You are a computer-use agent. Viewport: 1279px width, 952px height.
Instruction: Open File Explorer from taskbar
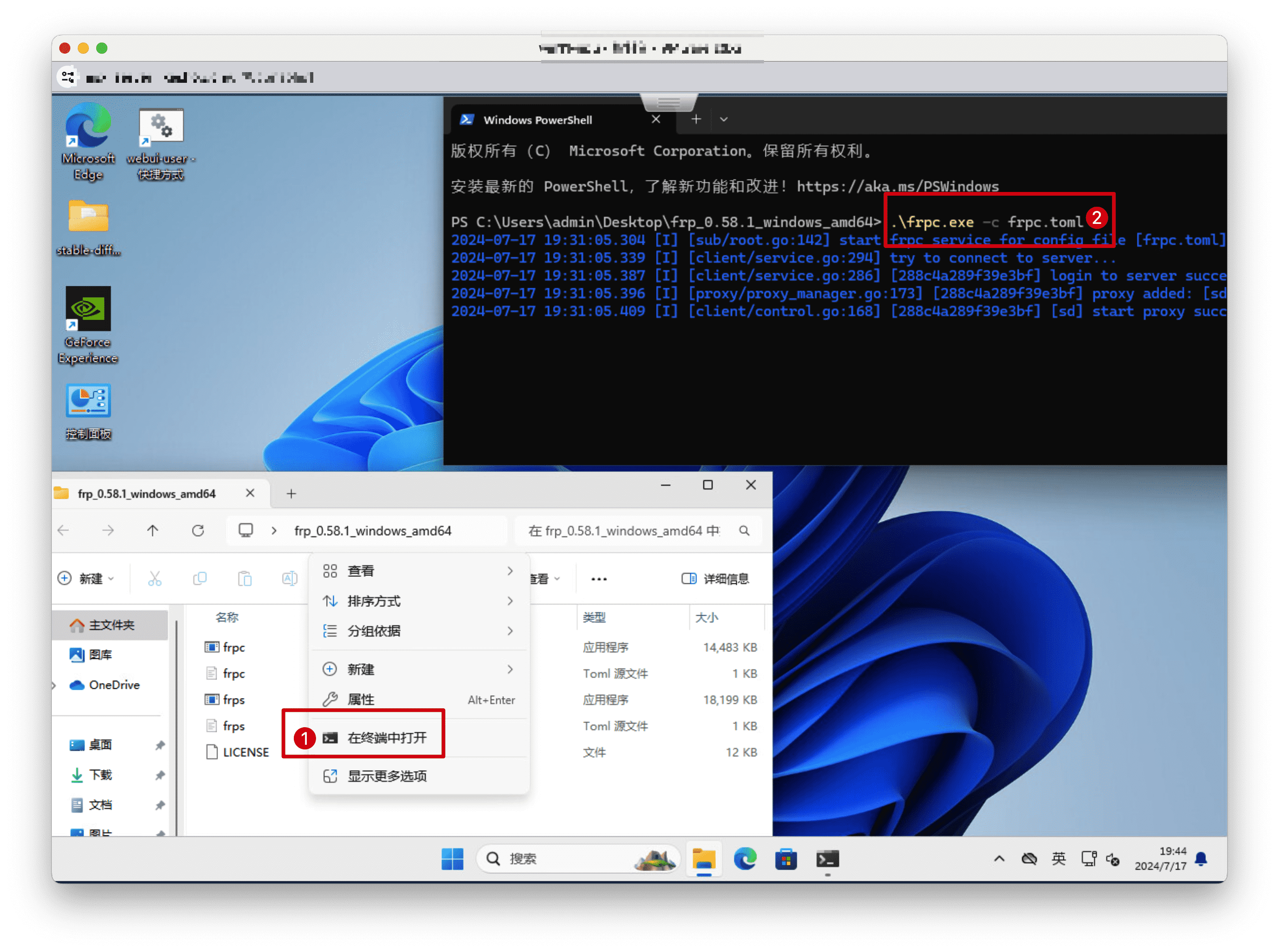coord(703,859)
